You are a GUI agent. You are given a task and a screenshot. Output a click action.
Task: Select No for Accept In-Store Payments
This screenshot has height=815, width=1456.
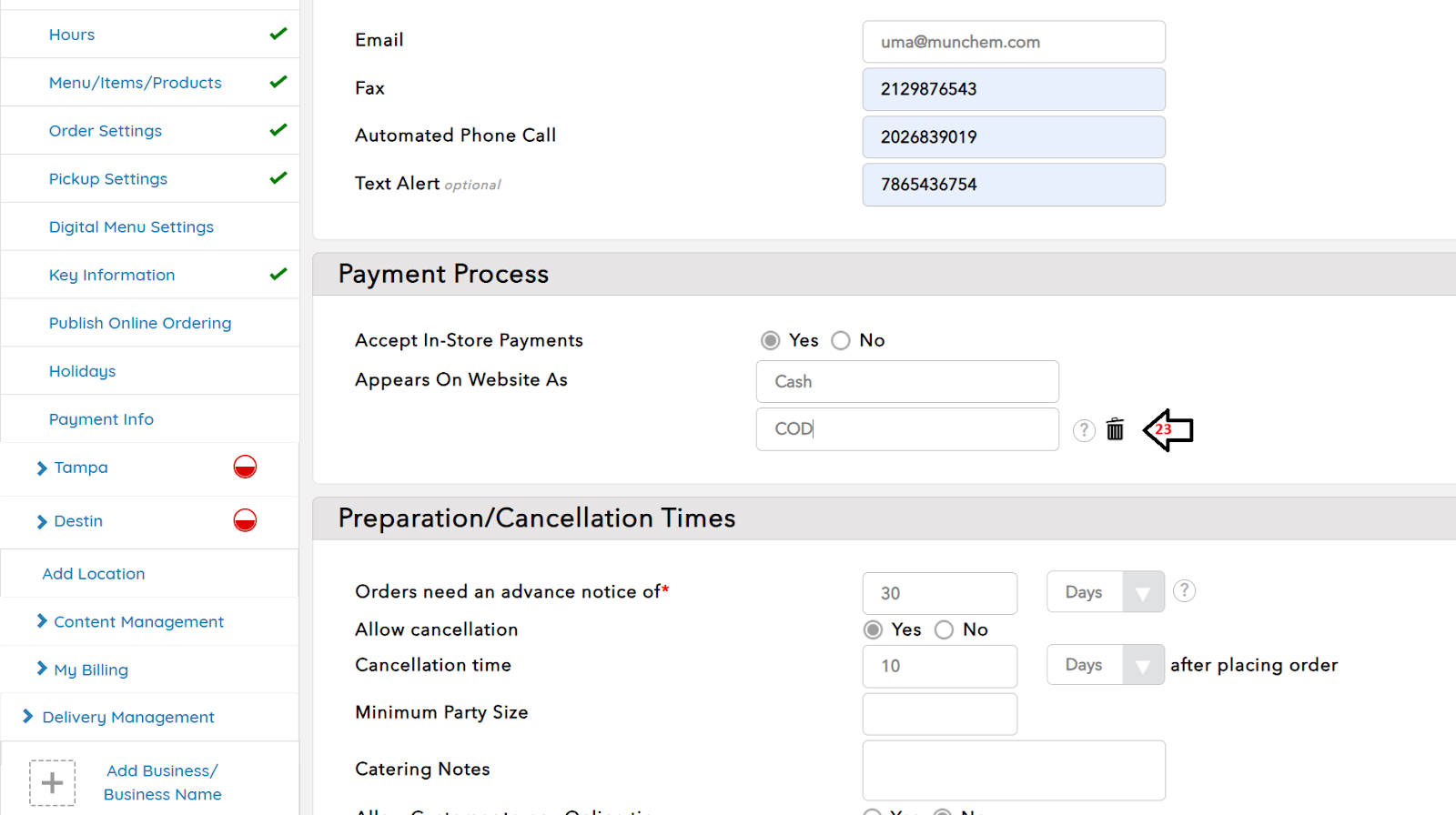click(x=841, y=340)
